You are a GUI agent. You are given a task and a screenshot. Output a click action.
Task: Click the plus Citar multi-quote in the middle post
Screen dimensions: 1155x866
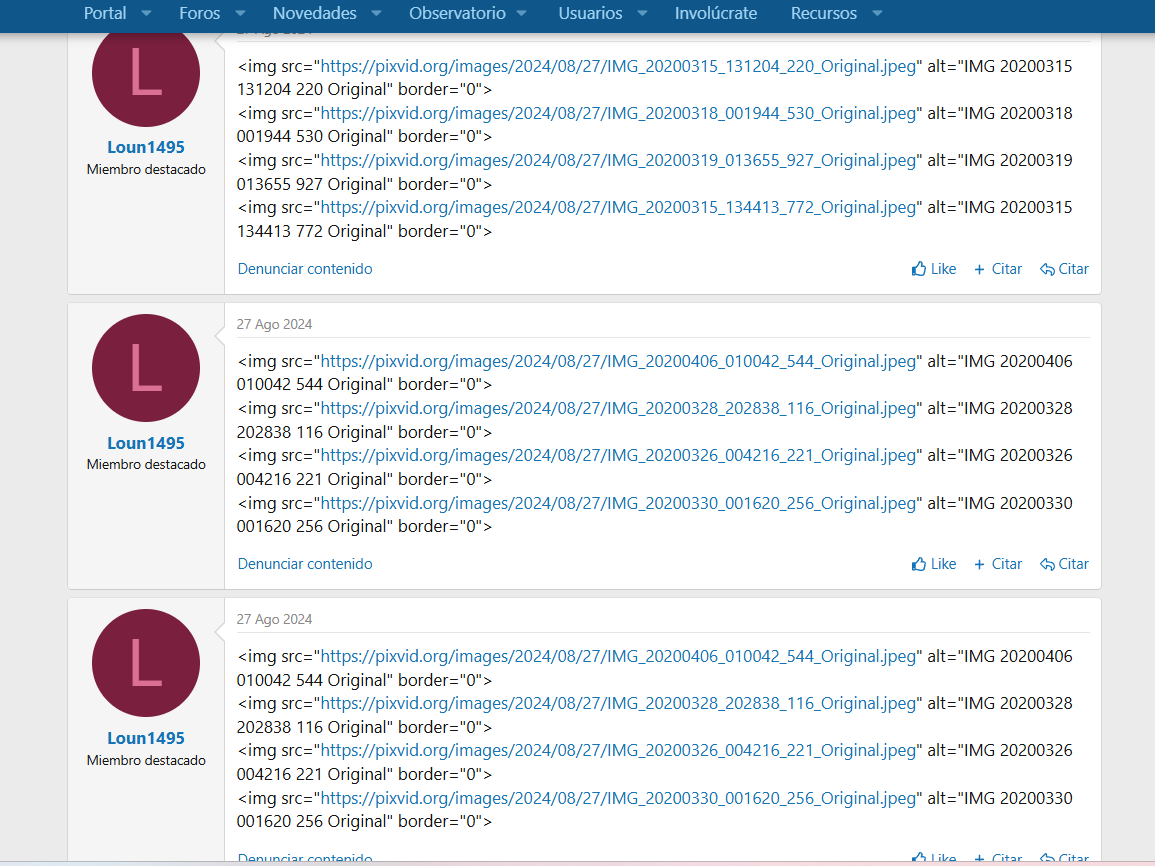tap(998, 564)
